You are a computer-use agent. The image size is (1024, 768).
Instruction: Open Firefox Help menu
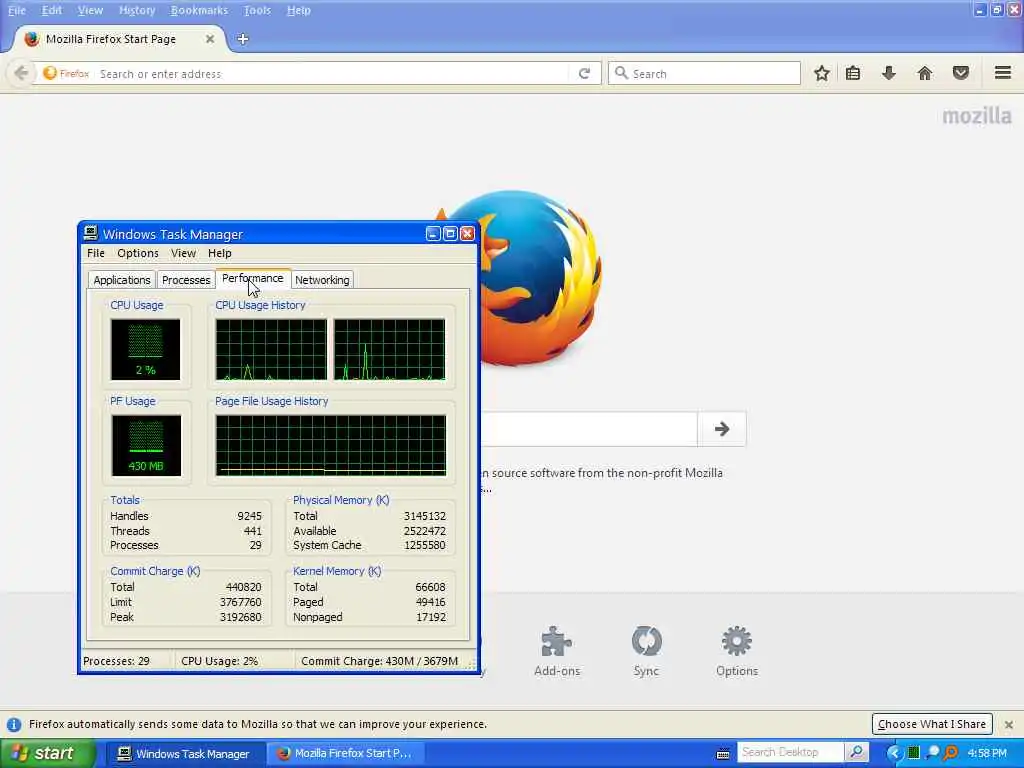point(298,10)
